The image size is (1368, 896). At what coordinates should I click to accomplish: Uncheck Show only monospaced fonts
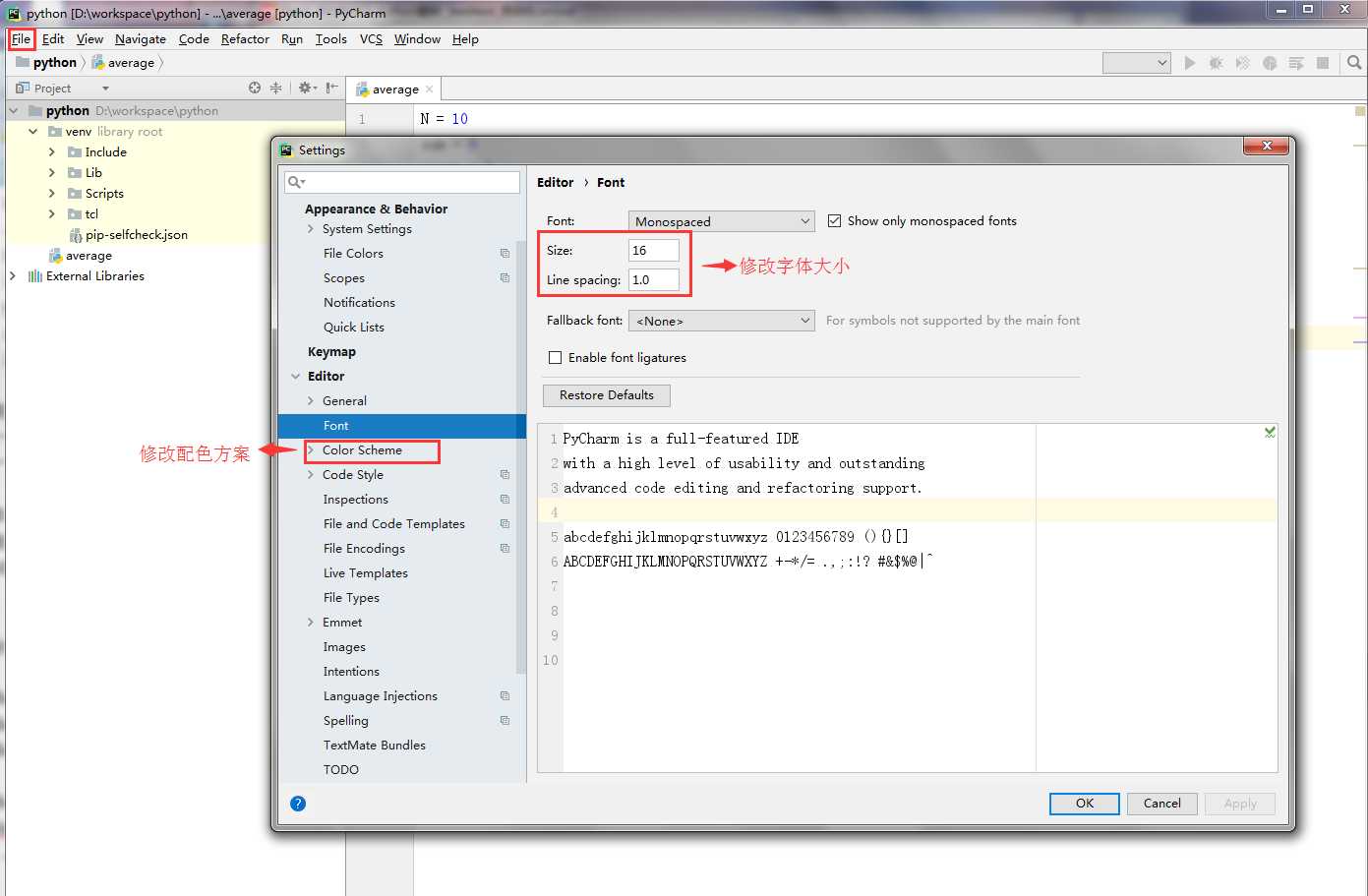point(834,221)
